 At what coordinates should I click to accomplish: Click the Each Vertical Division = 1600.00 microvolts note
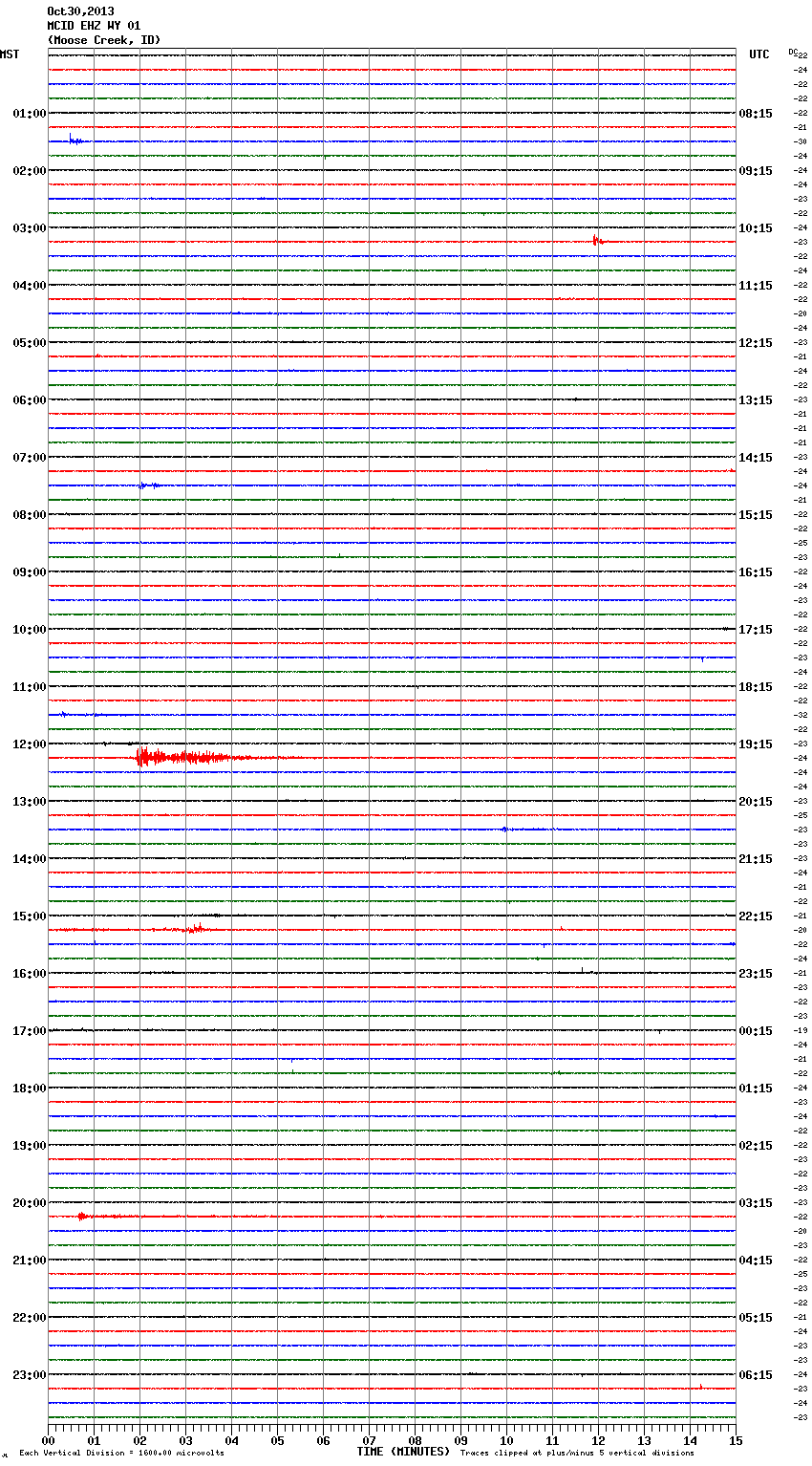[121, 1454]
